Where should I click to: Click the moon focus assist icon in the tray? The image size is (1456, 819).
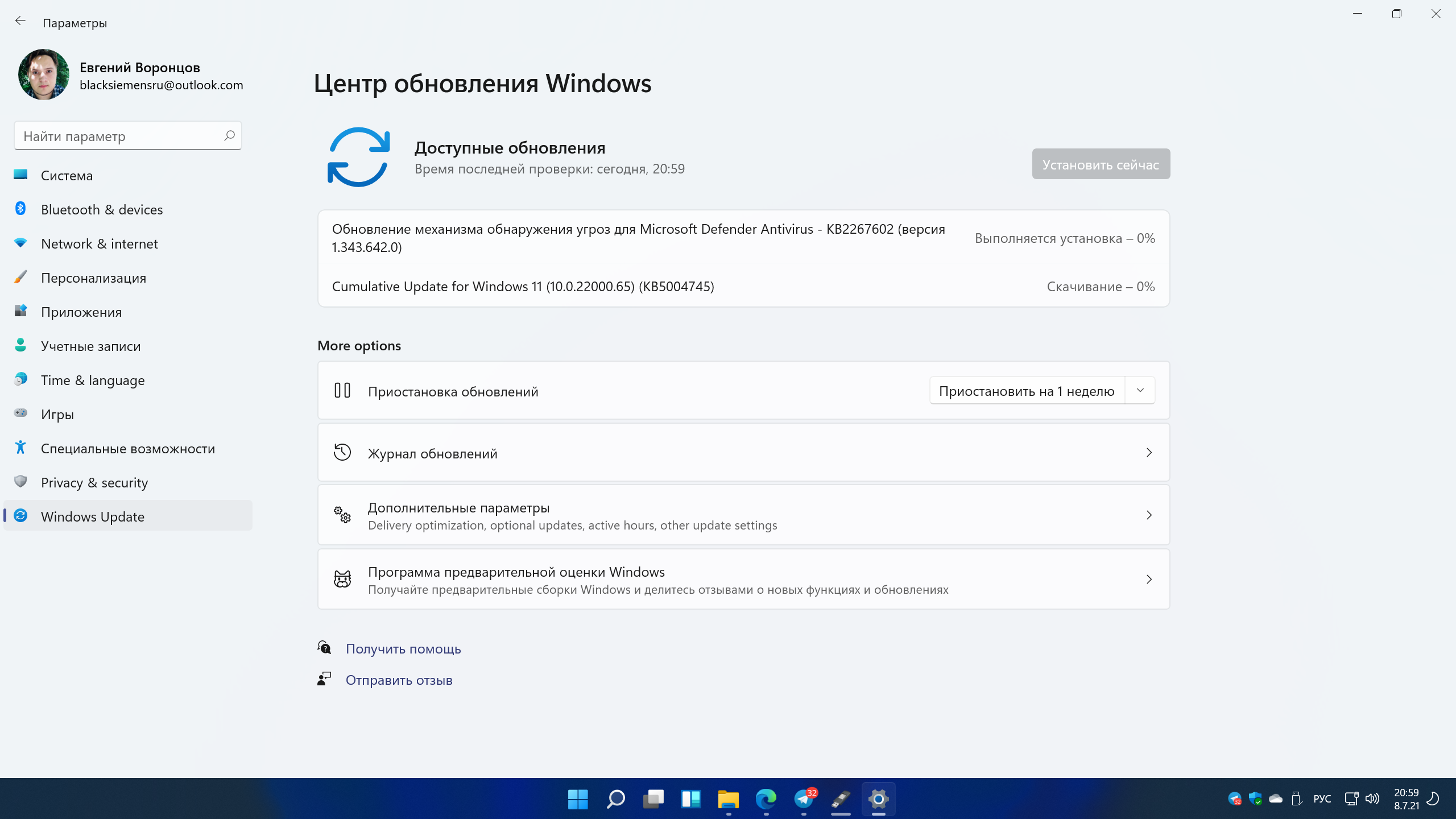(x=1434, y=799)
